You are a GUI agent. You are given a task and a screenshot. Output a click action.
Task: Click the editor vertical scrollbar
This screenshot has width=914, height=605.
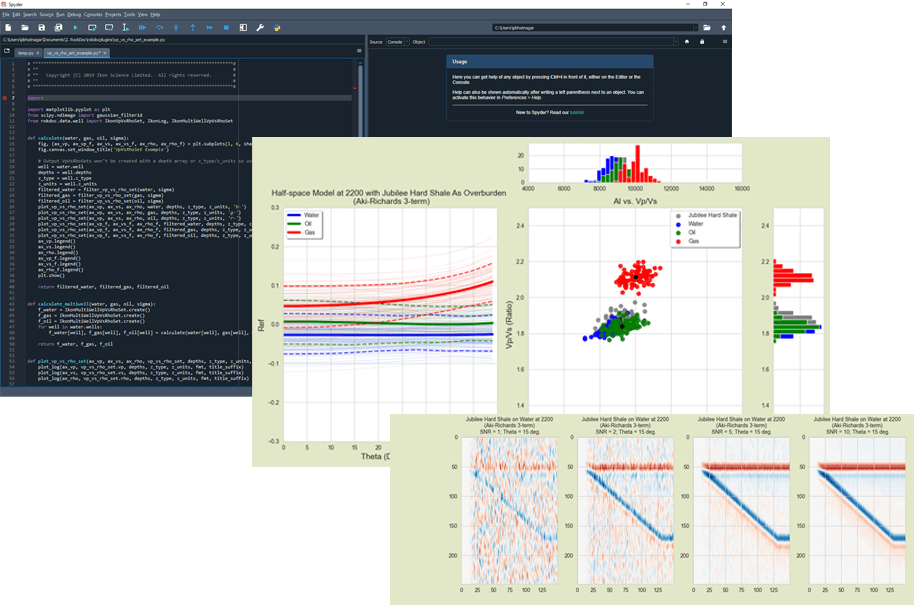pos(361,90)
